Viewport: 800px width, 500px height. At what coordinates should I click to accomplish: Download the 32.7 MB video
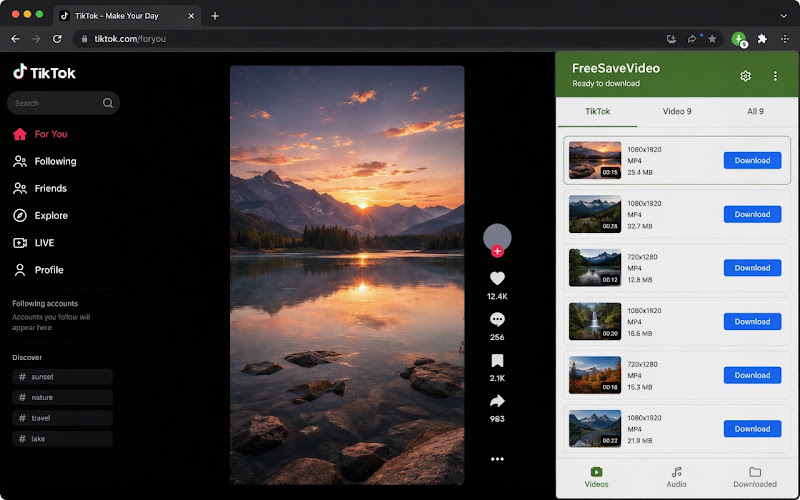(752, 214)
